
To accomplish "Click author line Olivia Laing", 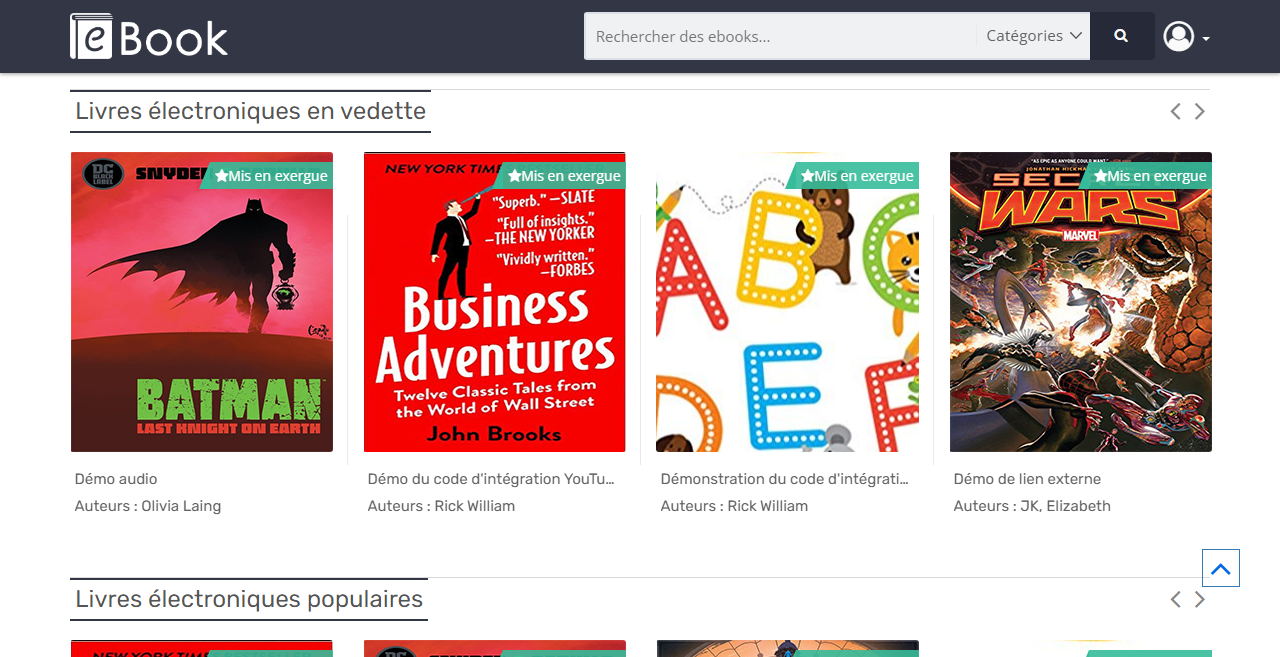I will tap(148, 506).
